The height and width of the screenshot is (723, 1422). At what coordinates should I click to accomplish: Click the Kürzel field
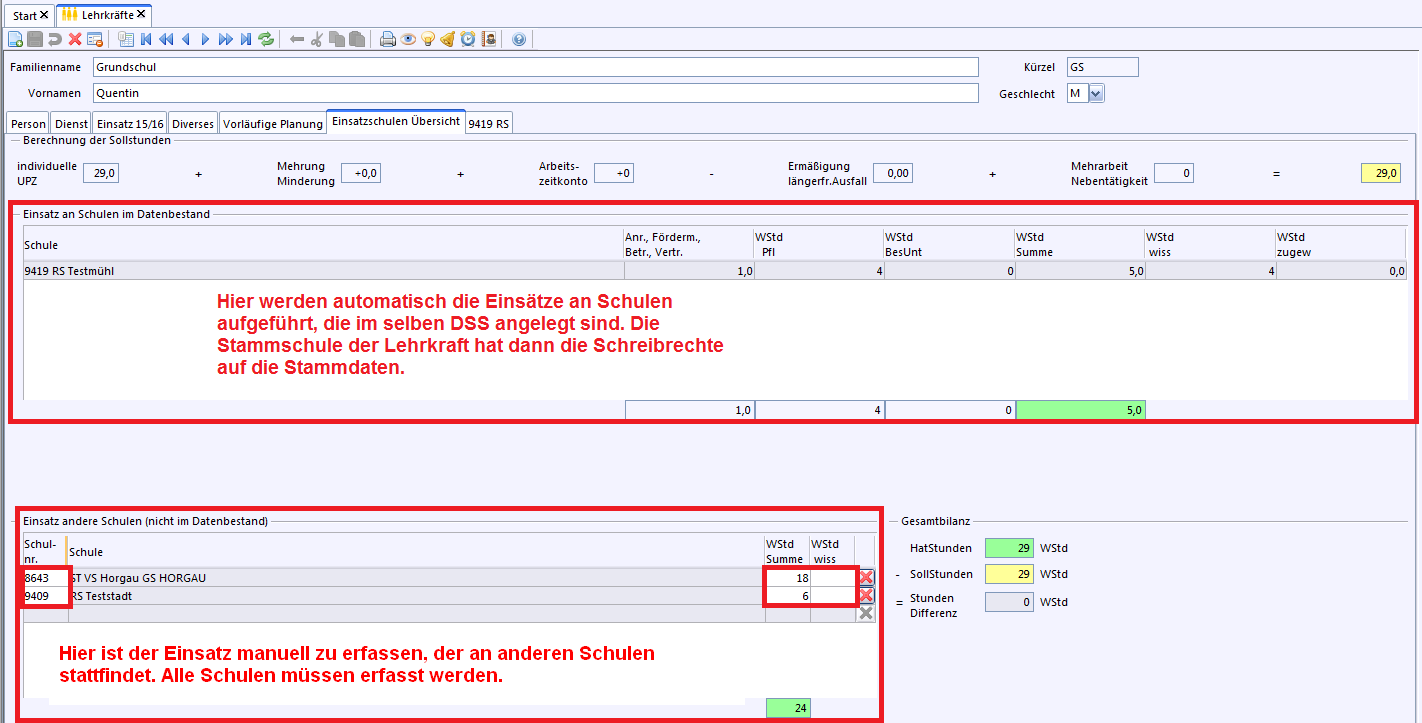pos(1102,67)
